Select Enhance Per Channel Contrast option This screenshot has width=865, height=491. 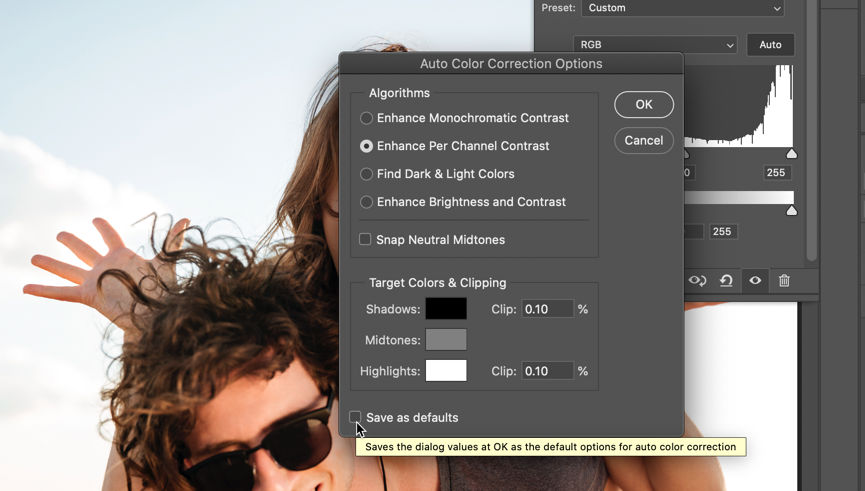[x=366, y=146]
